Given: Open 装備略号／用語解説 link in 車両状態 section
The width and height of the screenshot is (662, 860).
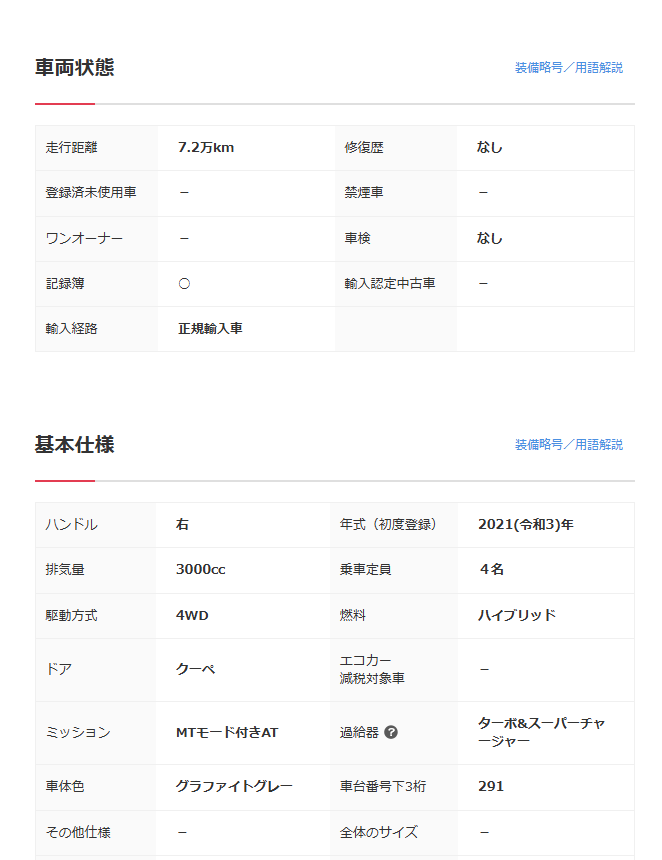Looking at the screenshot, I should pyautogui.click(x=568, y=68).
